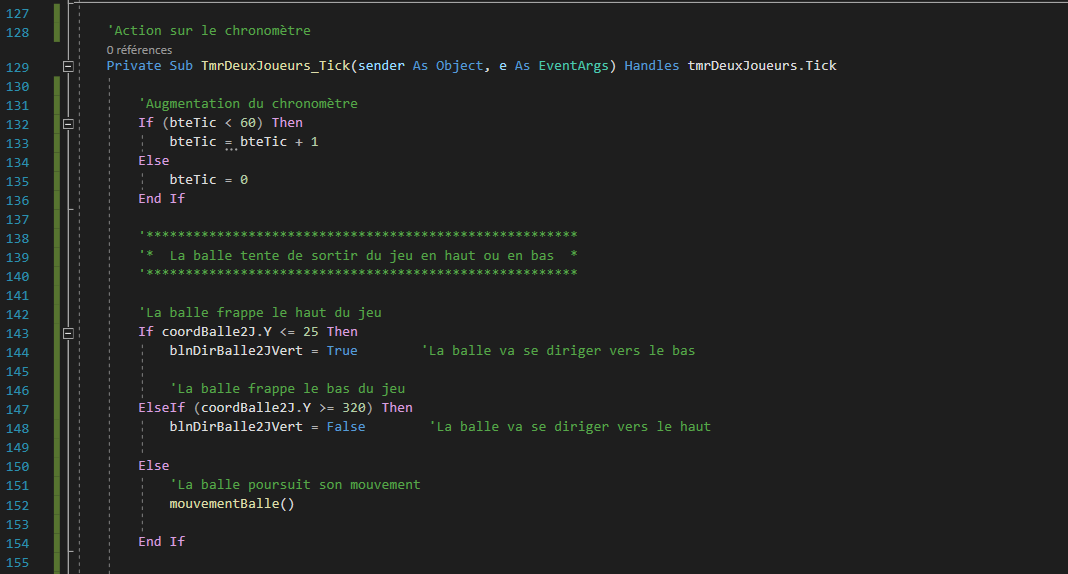Click on the value 320 in ElseIf condition
1068x574 pixels.
pos(354,408)
